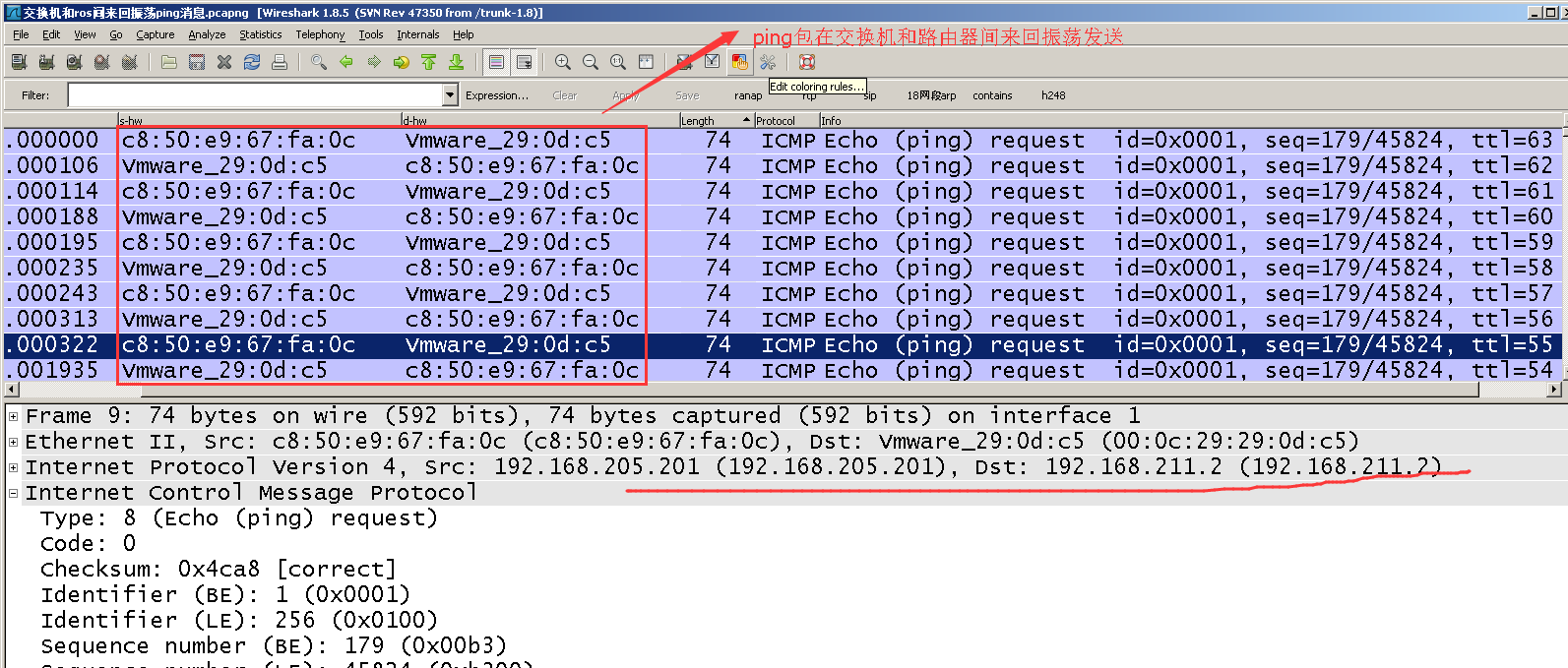1568x668 pixels.
Task: Open the capture interfaces list
Action: tap(19, 62)
